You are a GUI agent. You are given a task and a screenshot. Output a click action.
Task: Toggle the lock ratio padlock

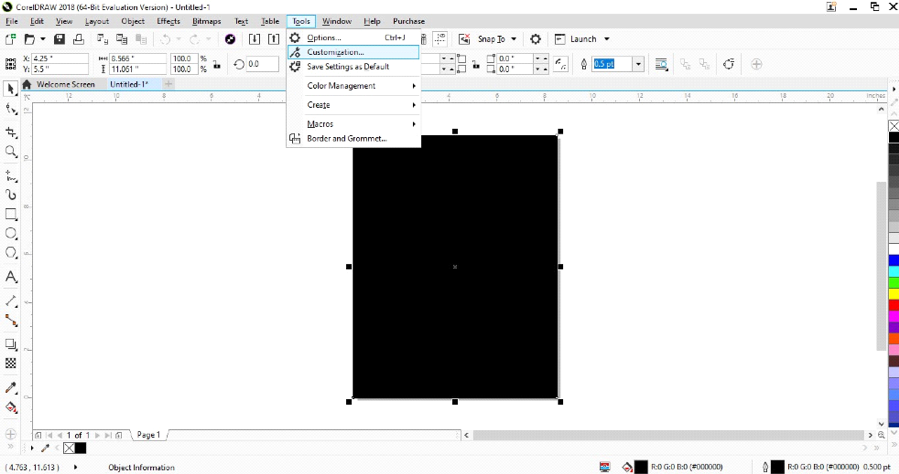[x=217, y=64]
